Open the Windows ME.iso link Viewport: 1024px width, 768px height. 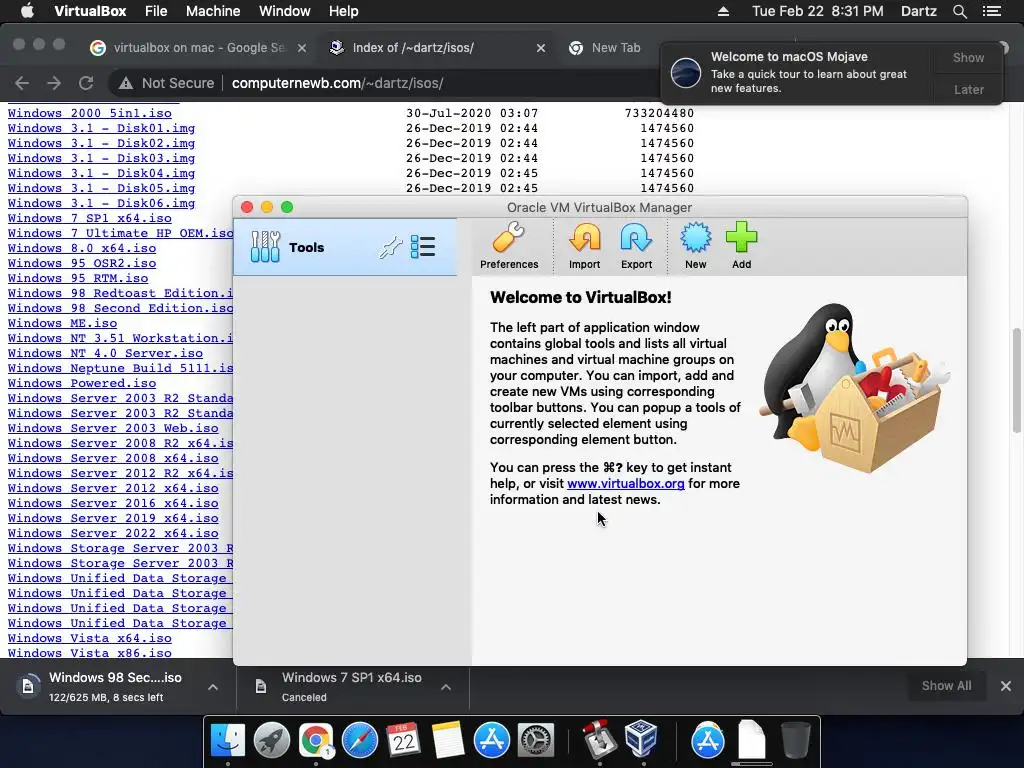point(62,323)
